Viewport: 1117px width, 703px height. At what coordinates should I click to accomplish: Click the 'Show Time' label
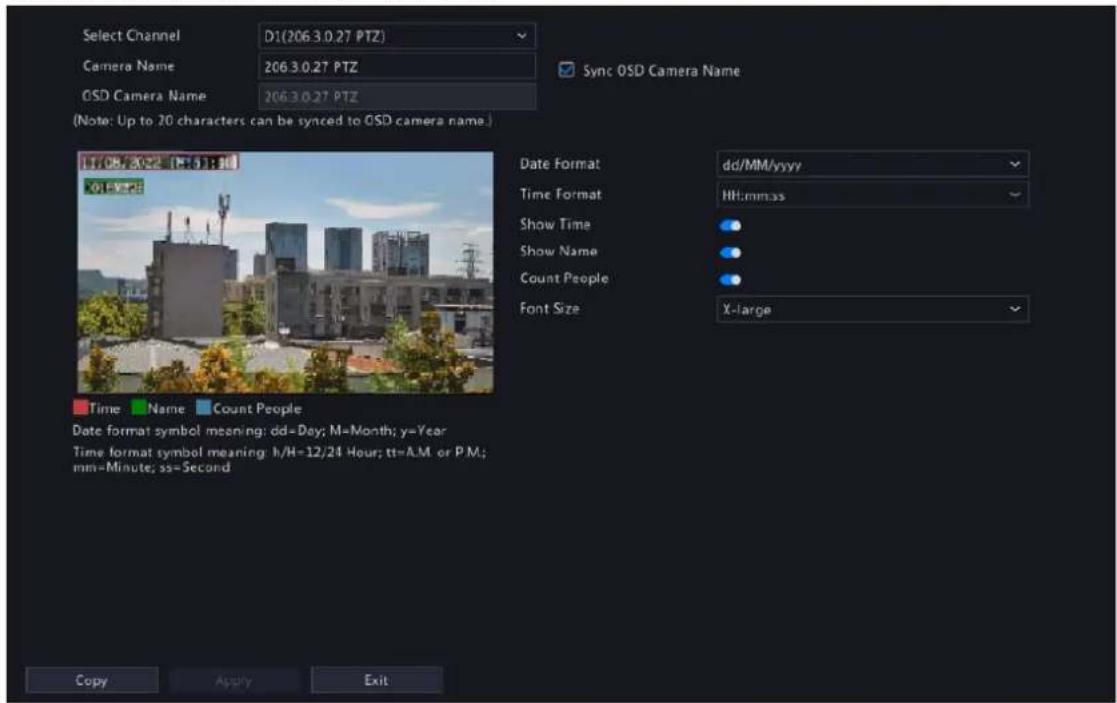[555, 224]
